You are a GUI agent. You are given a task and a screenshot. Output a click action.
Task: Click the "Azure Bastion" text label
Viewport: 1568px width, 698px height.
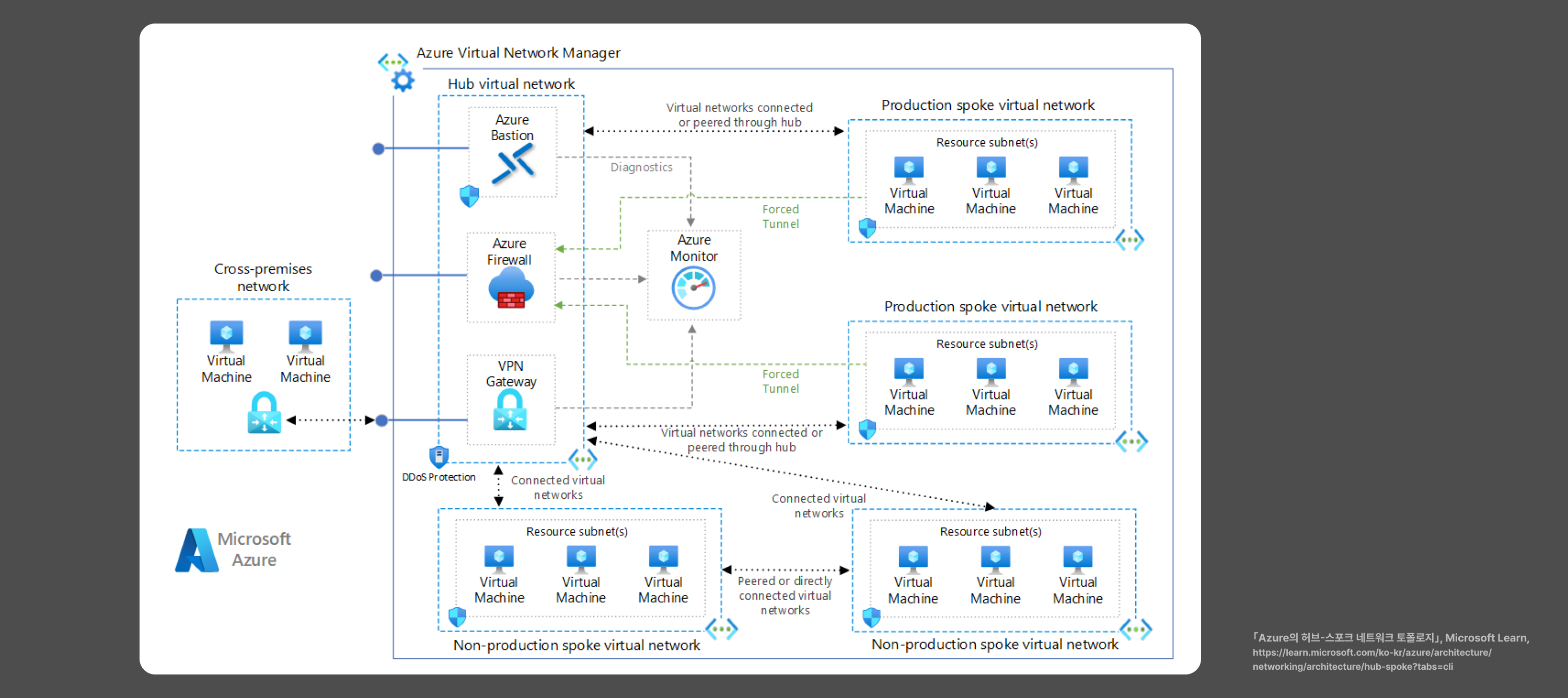513,127
